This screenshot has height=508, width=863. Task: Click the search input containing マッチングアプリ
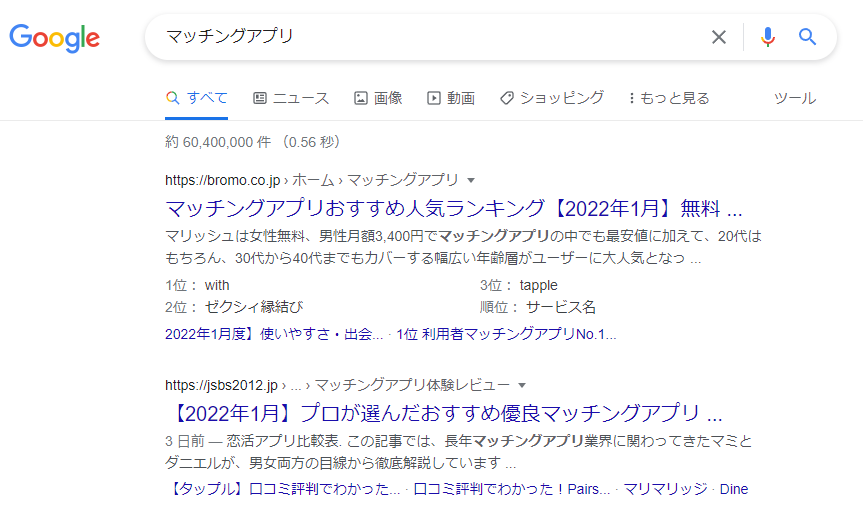tap(429, 37)
